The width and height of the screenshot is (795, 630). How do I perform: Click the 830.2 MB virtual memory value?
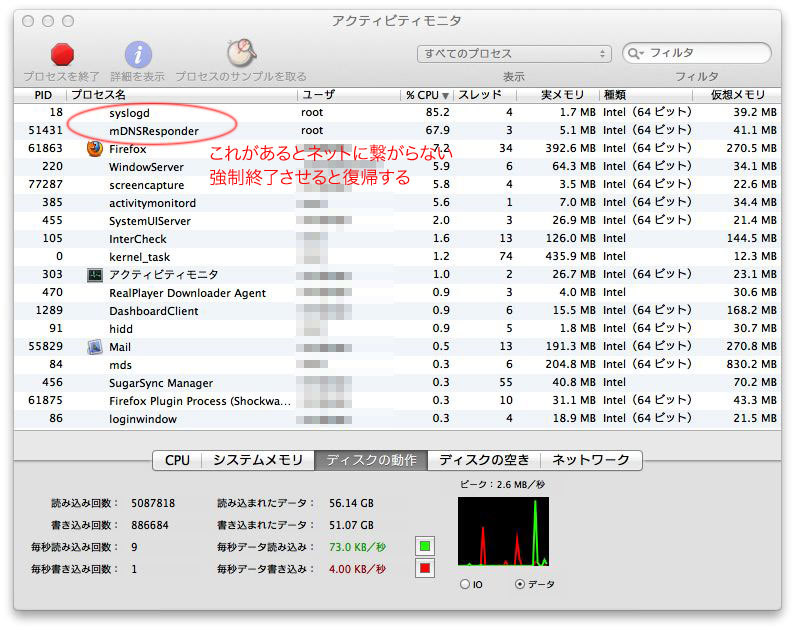(751, 364)
